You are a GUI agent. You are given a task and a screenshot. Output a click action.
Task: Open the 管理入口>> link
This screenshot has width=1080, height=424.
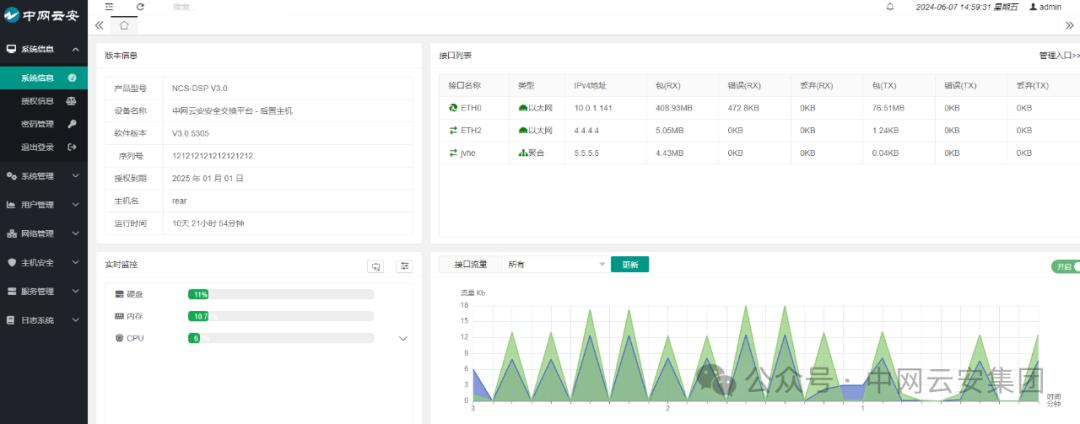pos(1058,56)
